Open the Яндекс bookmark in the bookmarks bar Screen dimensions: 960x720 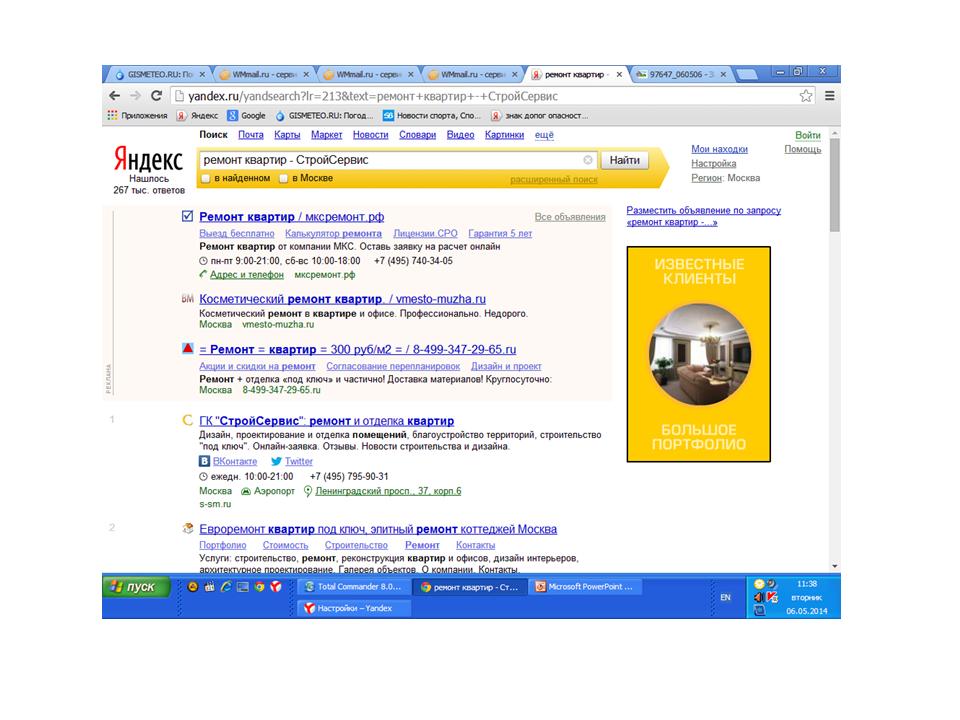(x=197, y=115)
